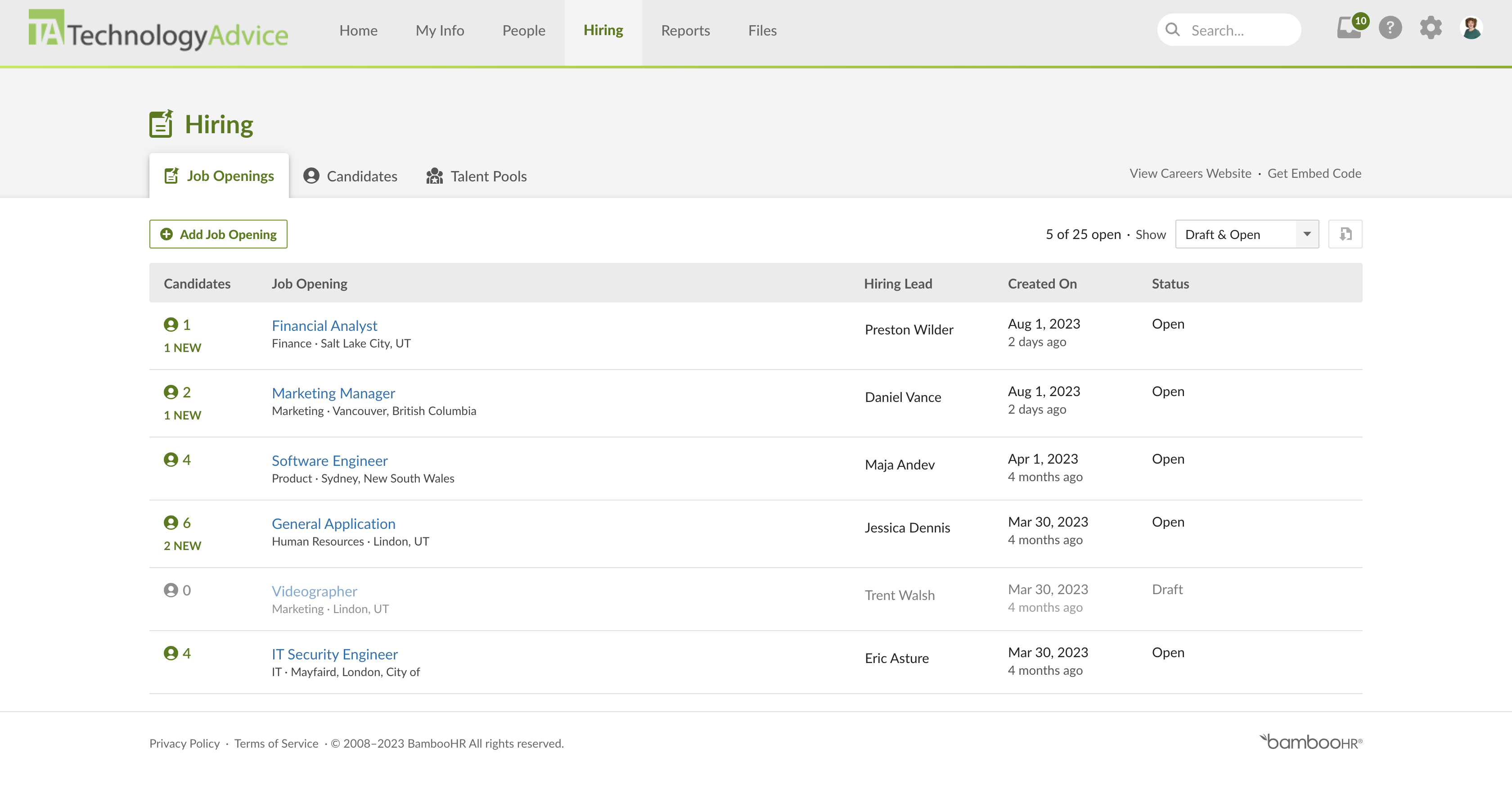The image size is (1512, 794).
Task: Click hiring lead Maja Andev
Action: [900, 465]
